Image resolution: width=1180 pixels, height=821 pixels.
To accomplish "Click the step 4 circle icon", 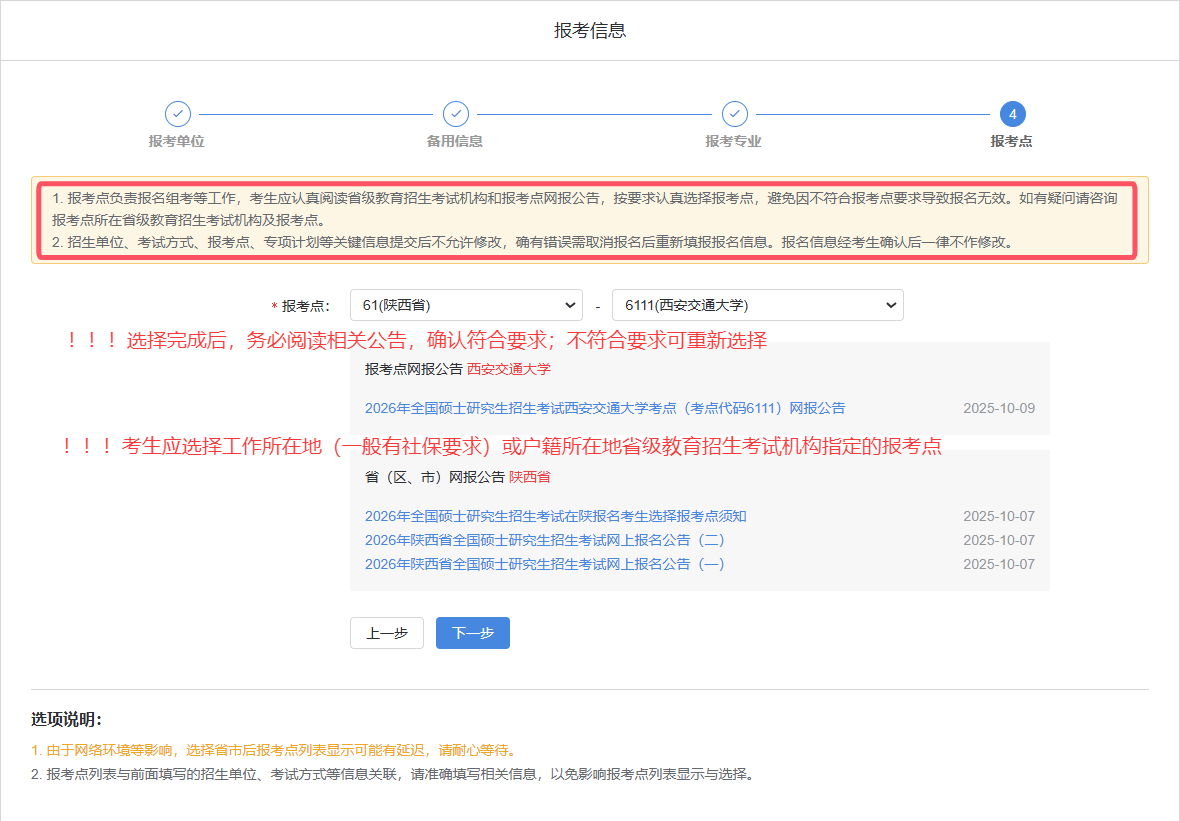I will click(x=1012, y=114).
